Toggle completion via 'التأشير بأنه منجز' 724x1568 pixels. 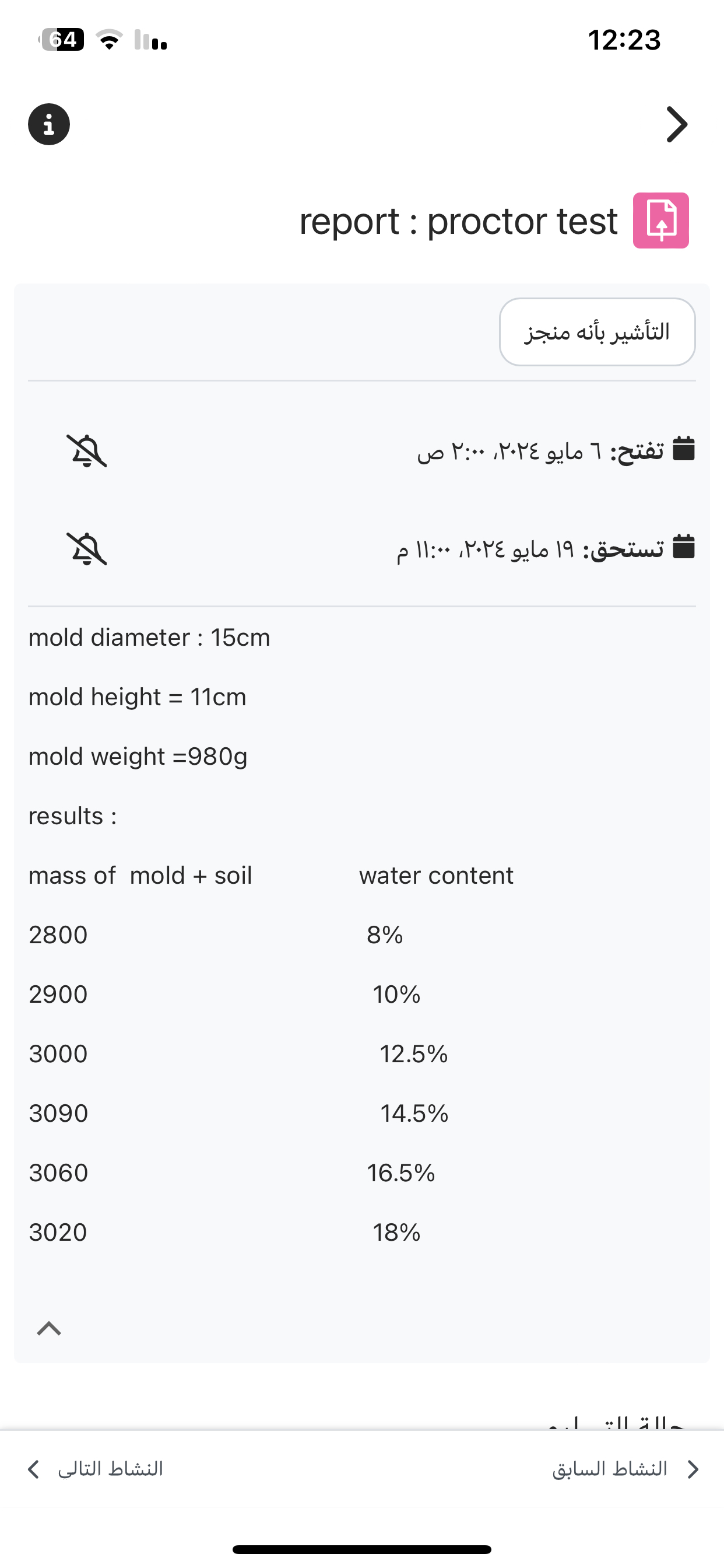click(598, 331)
